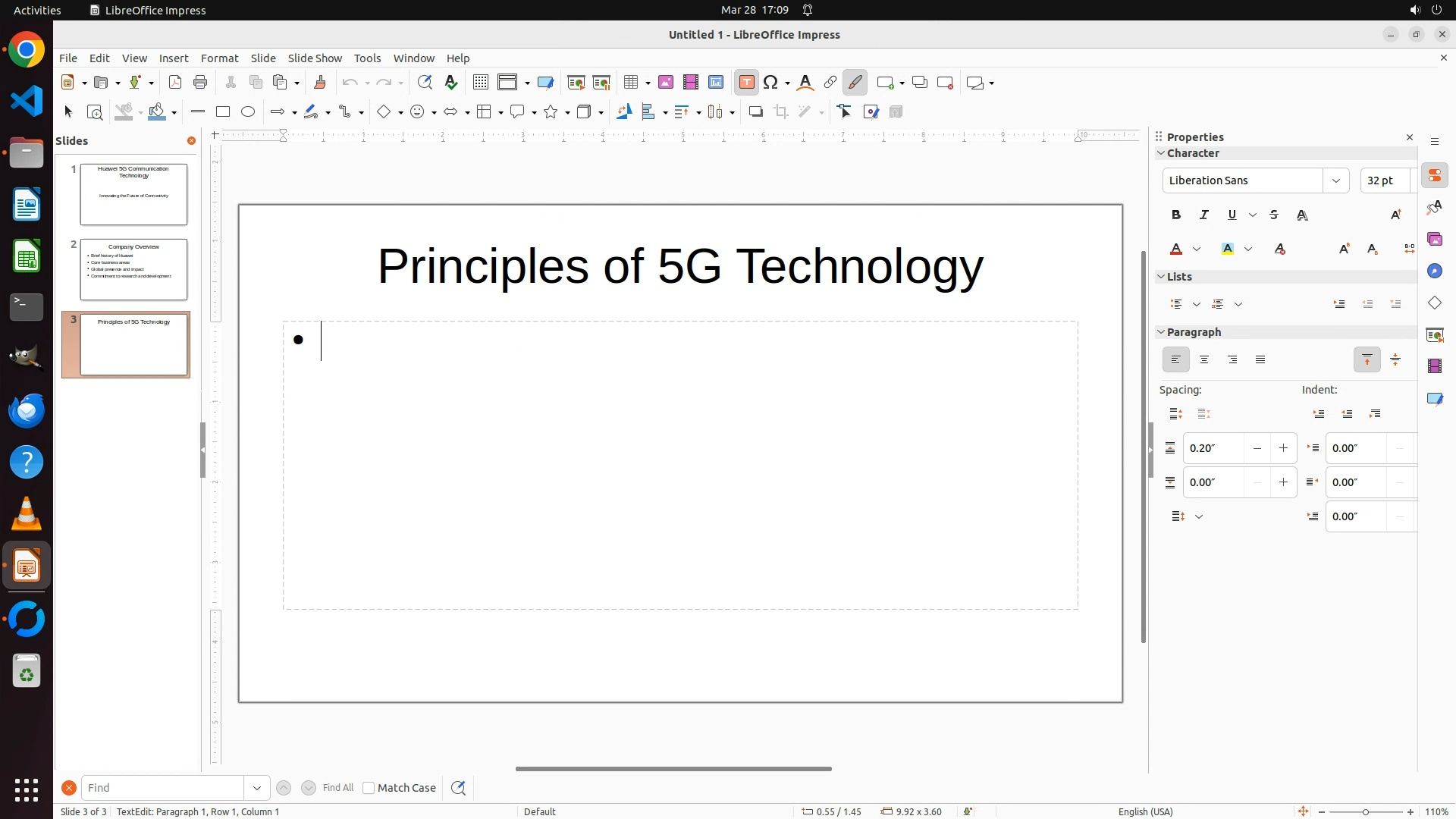Click the Insert Table icon in toolbar
This screenshot has width=1456, height=819.
630,83
